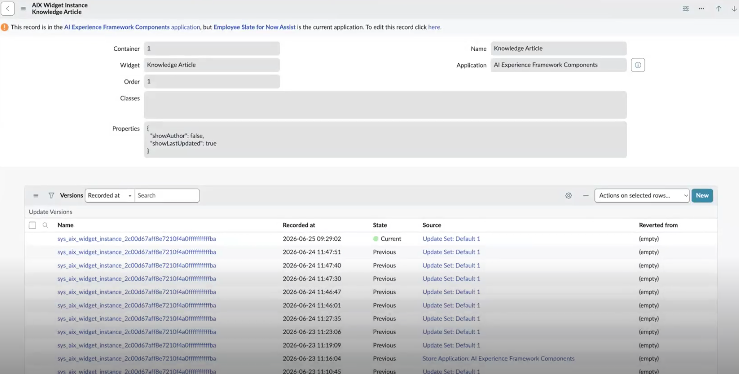The width and height of the screenshot is (739, 374).
Task: Click the Classes text area
Action: pyautogui.click(x=385, y=105)
